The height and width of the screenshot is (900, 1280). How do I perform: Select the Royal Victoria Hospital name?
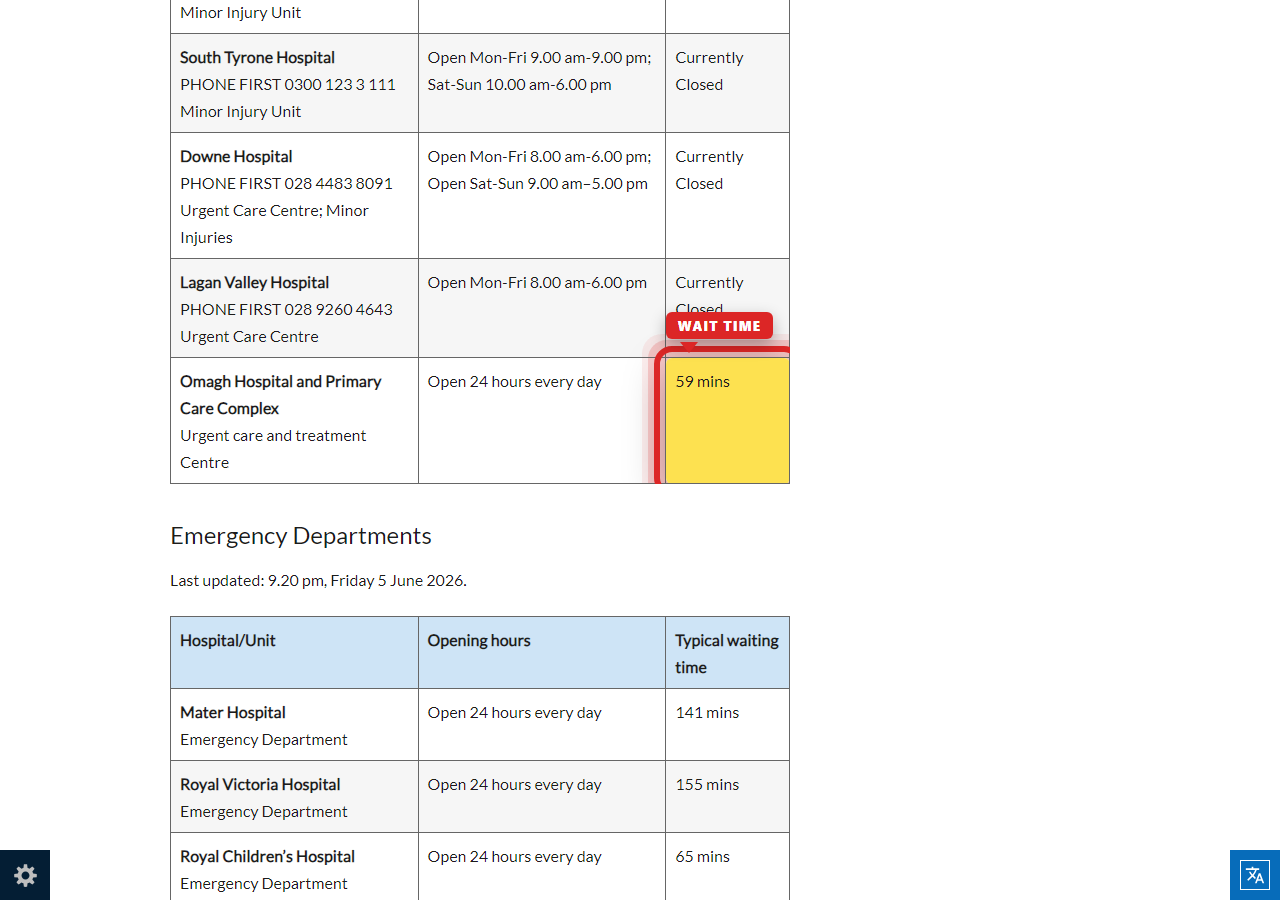pyautogui.click(x=260, y=785)
